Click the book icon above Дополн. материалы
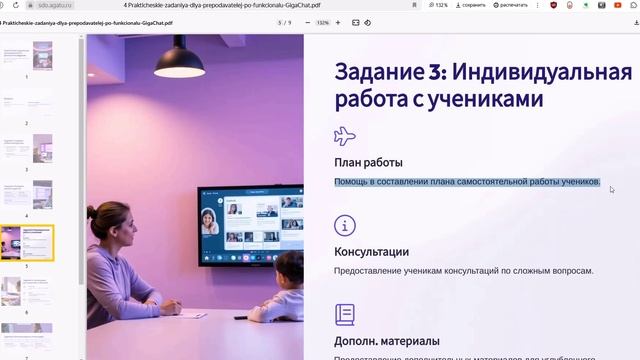This screenshot has height=360, width=640. point(345,315)
